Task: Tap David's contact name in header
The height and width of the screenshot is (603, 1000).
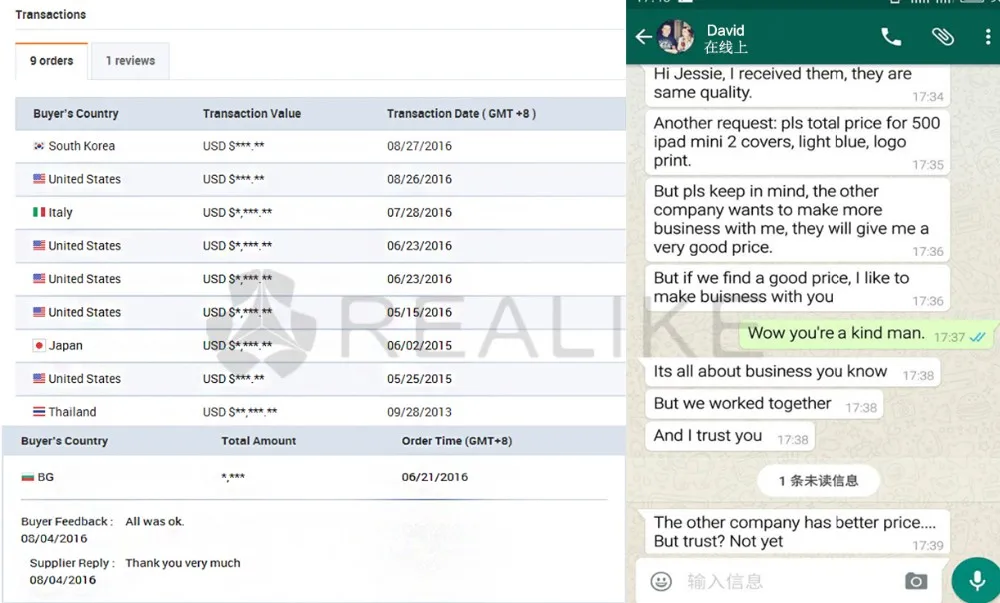Action: (726, 31)
